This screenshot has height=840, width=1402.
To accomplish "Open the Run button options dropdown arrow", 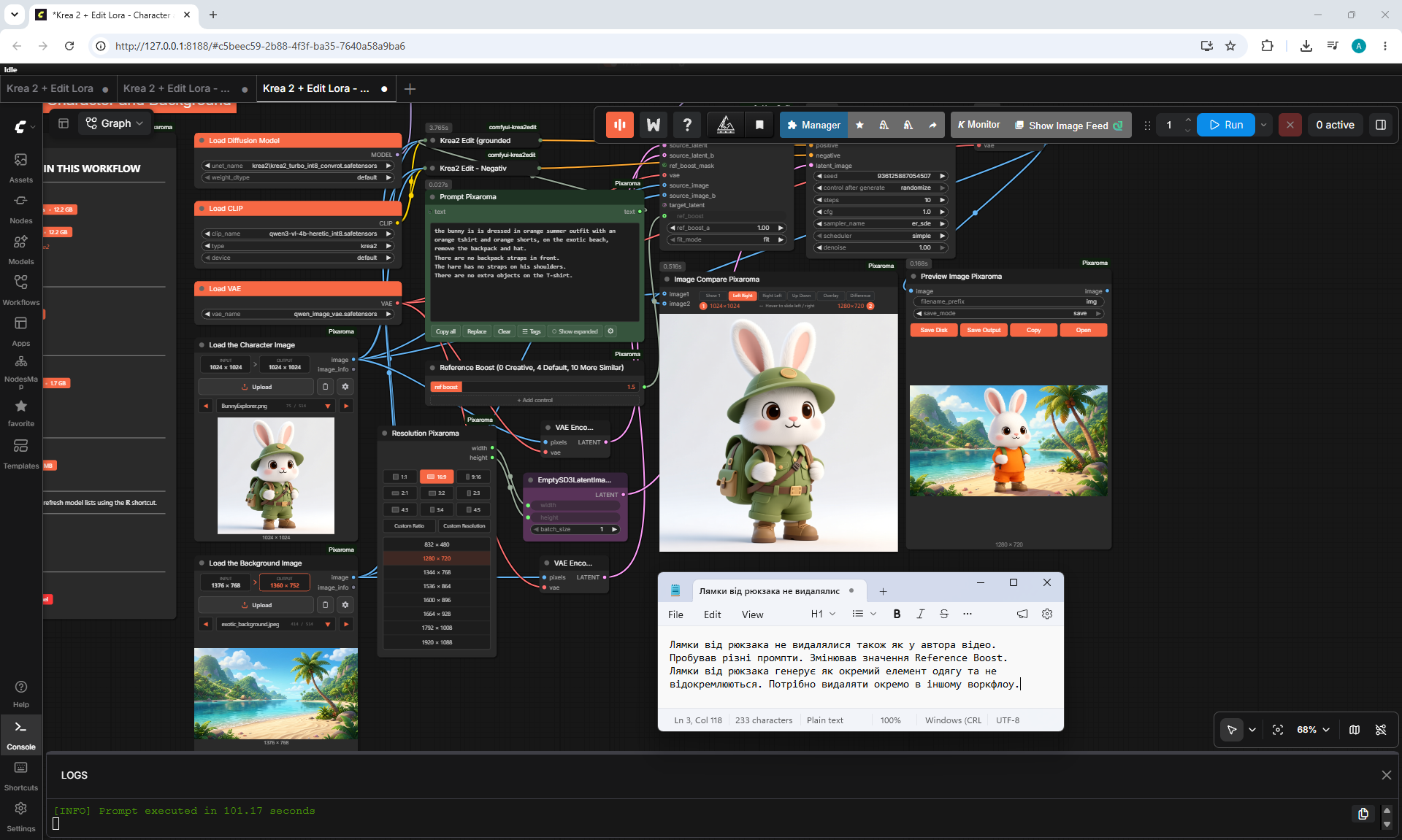I will [x=1263, y=125].
